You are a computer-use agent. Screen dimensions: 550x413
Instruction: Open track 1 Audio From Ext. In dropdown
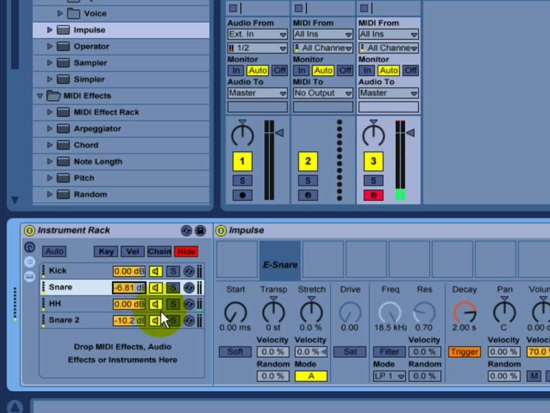[x=257, y=34]
